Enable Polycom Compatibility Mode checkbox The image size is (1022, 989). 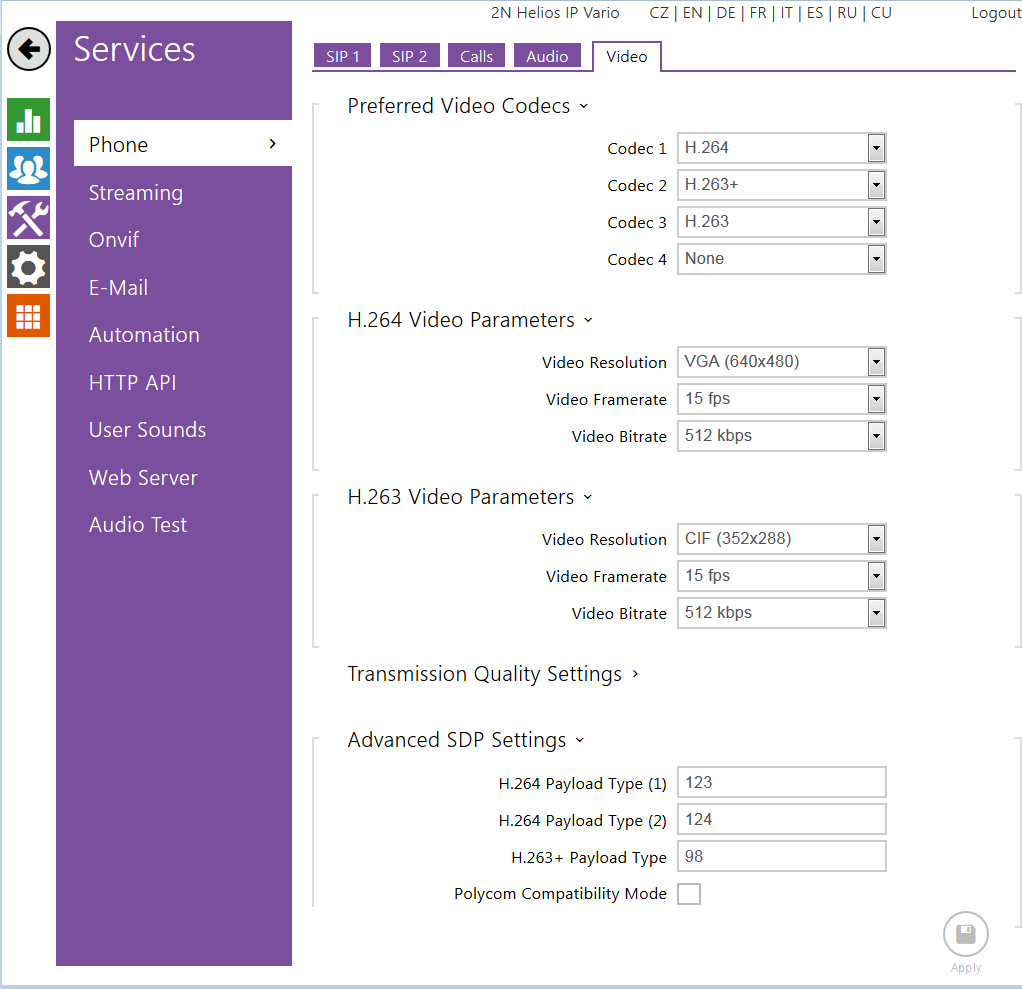(x=688, y=894)
